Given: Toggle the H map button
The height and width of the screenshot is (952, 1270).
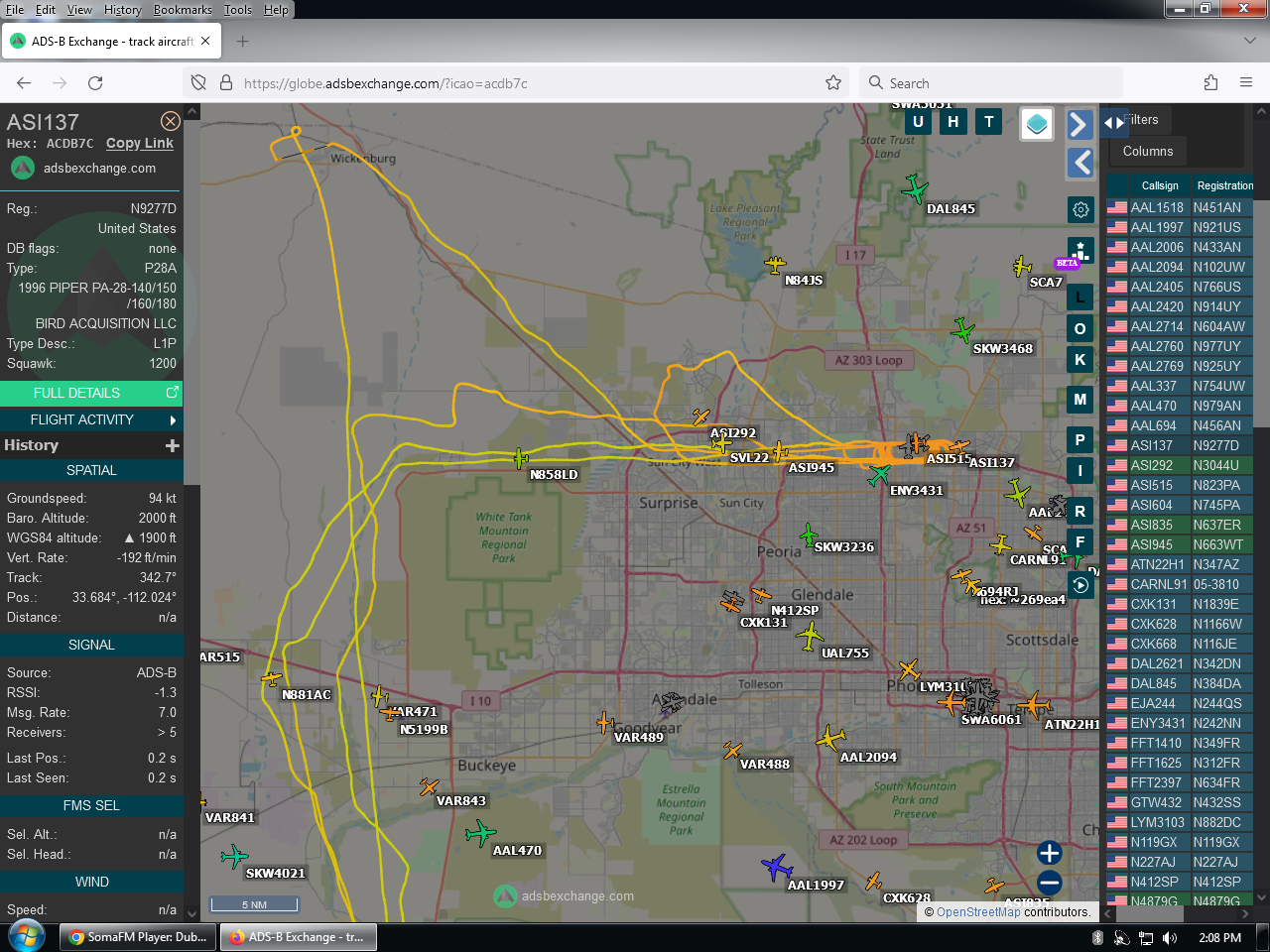Looking at the screenshot, I should tap(953, 122).
